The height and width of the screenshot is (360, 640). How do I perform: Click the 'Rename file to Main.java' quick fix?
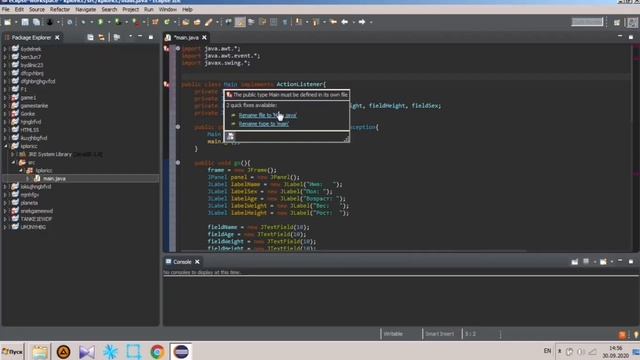[x=268, y=115]
